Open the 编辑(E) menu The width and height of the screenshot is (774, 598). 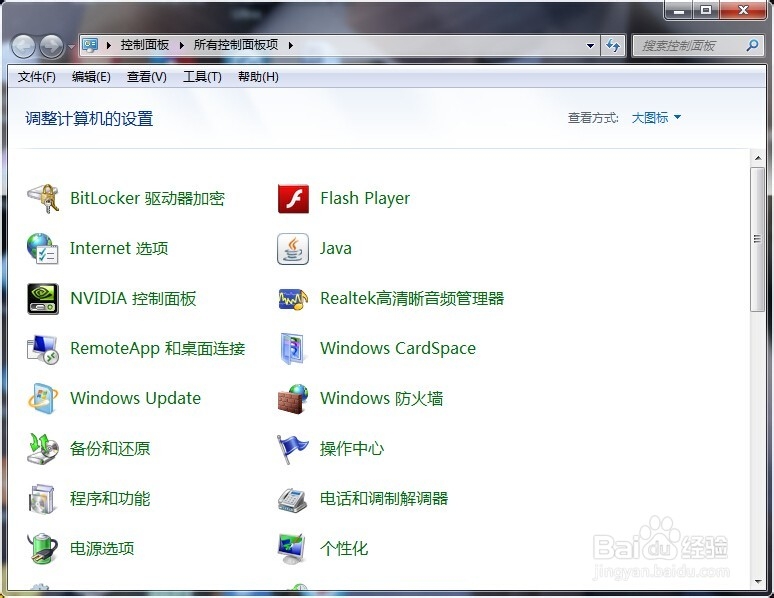tap(91, 77)
